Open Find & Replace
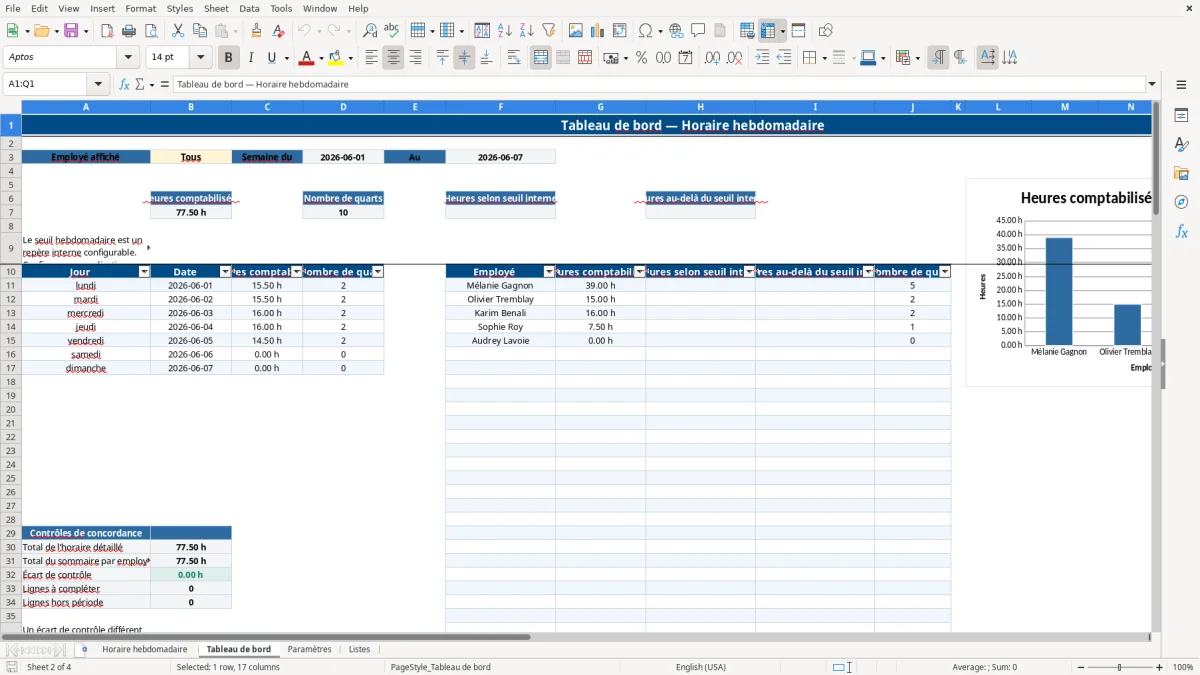 pos(370,31)
